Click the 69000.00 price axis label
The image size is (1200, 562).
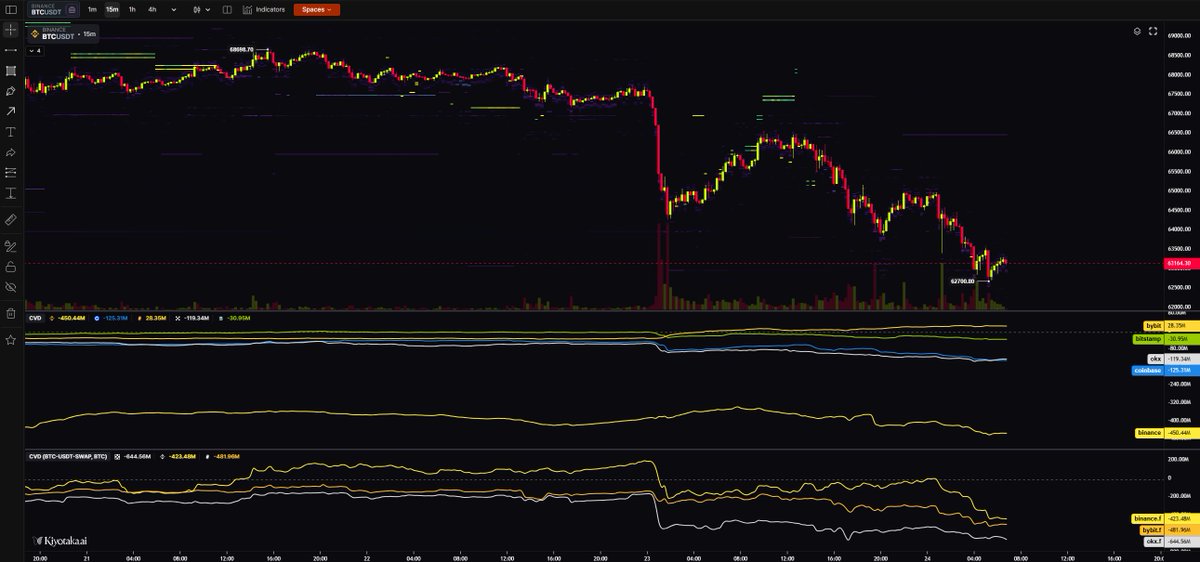[1177, 35]
